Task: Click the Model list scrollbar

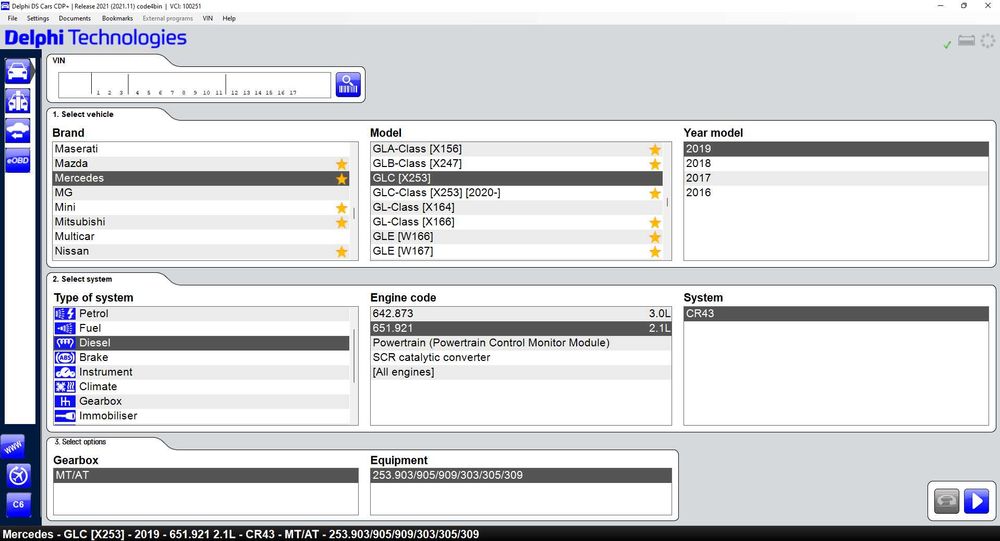Action: (x=667, y=200)
